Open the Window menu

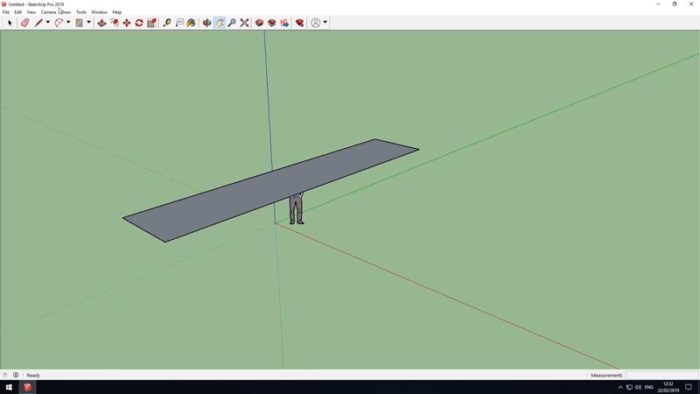pyautogui.click(x=99, y=12)
